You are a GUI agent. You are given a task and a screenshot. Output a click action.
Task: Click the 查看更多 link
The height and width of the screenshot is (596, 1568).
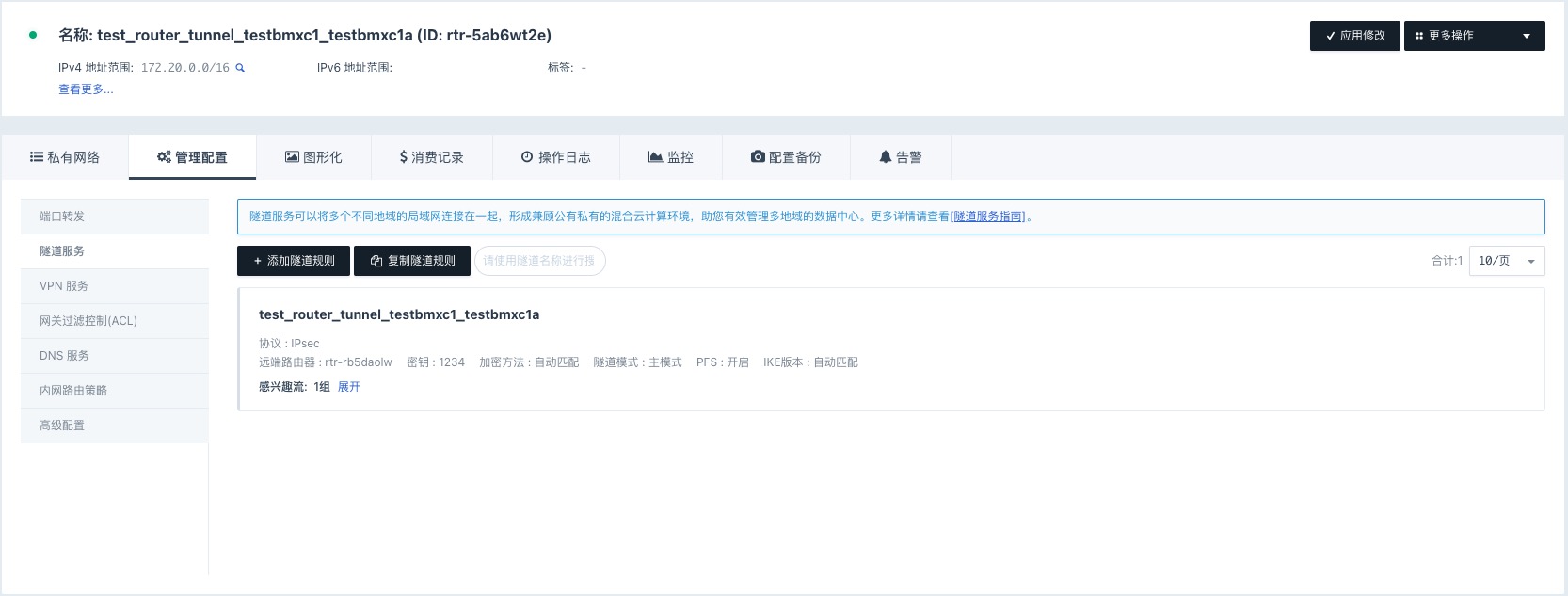click(86, 89)
